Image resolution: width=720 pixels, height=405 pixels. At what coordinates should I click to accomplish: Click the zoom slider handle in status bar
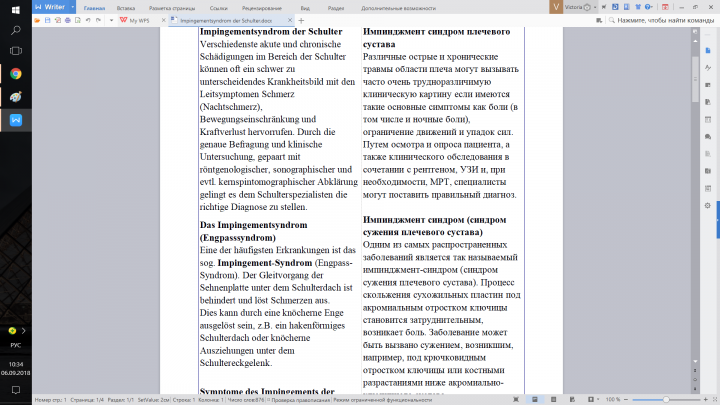point(666,399)
